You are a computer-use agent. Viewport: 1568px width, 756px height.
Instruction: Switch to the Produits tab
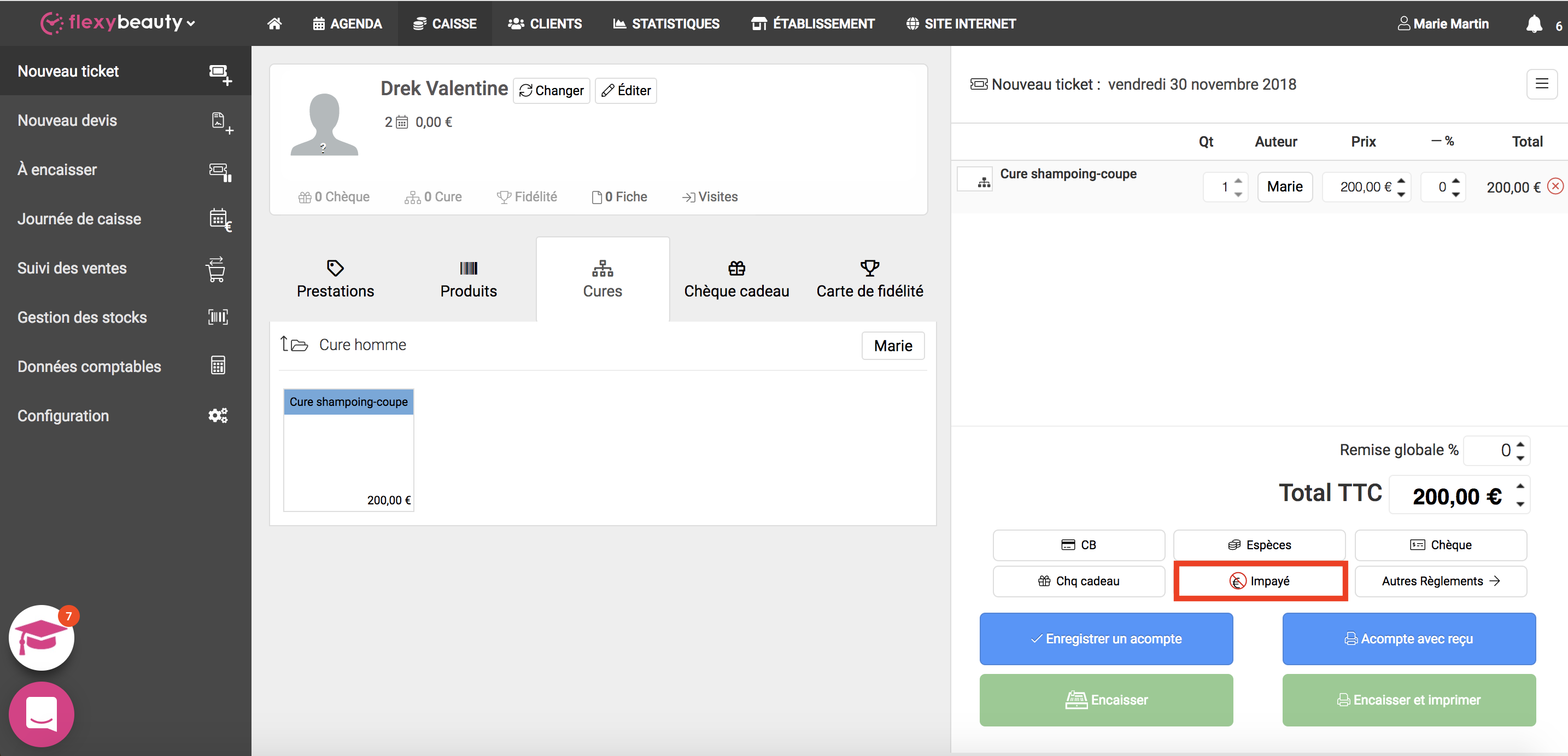point(469,279)
